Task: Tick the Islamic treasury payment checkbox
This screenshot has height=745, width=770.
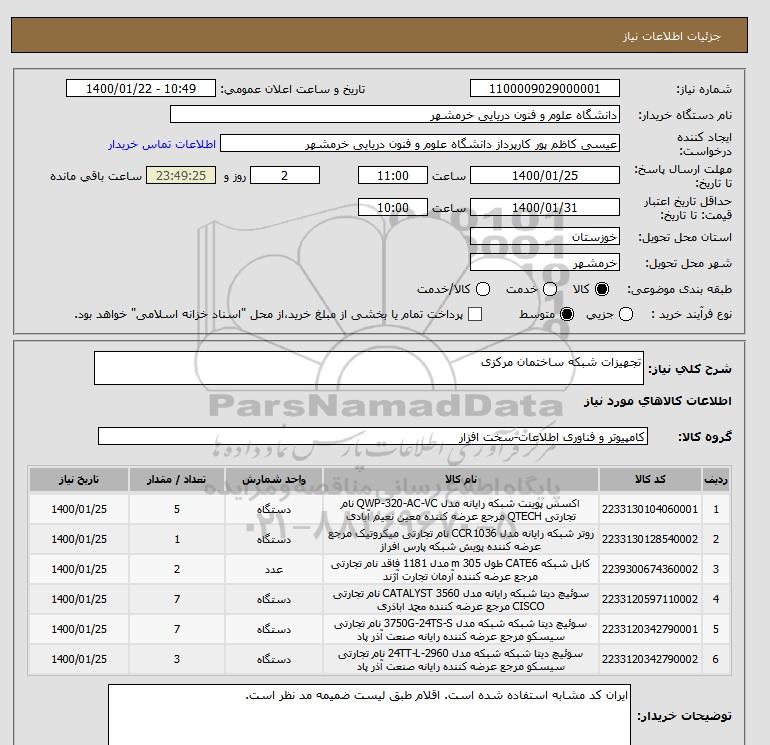Action: pyautogui.click(x=475, y=314)
